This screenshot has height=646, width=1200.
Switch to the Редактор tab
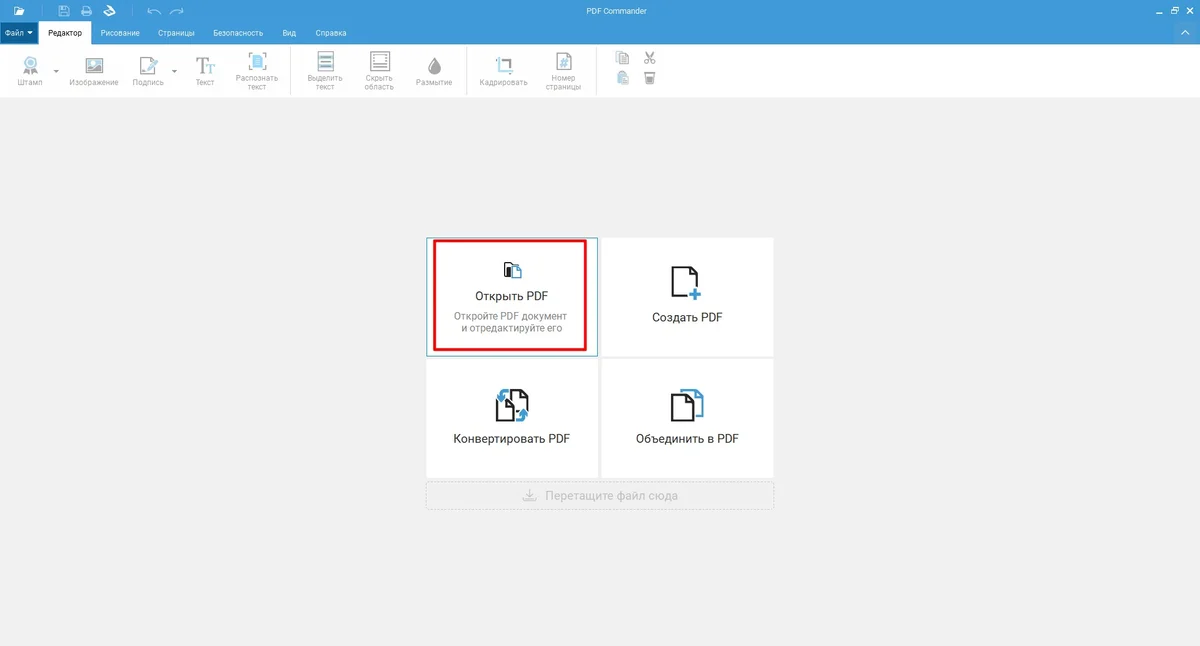[x=65, y=33]
